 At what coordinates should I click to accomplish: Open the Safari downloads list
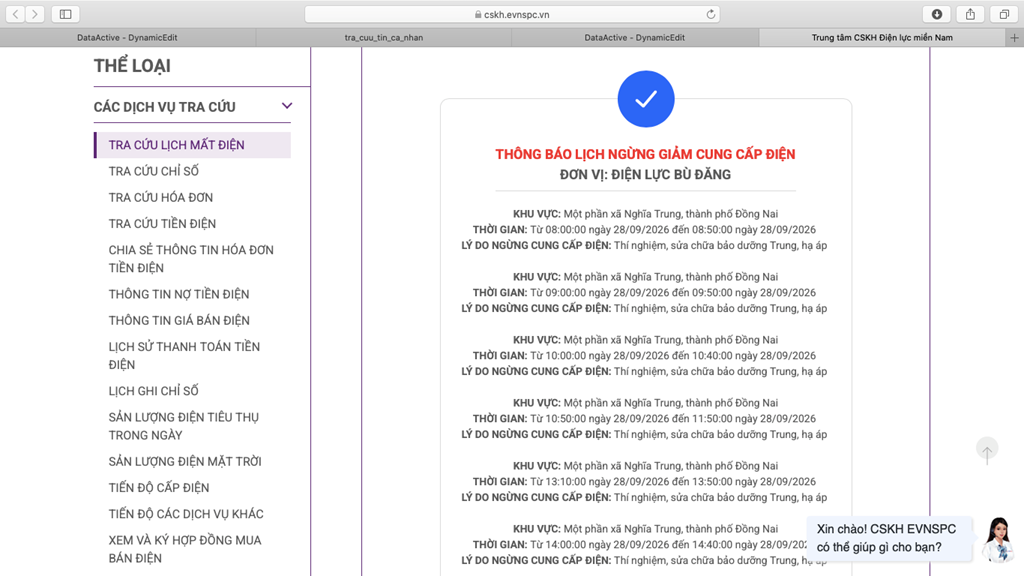pos(936,14)
